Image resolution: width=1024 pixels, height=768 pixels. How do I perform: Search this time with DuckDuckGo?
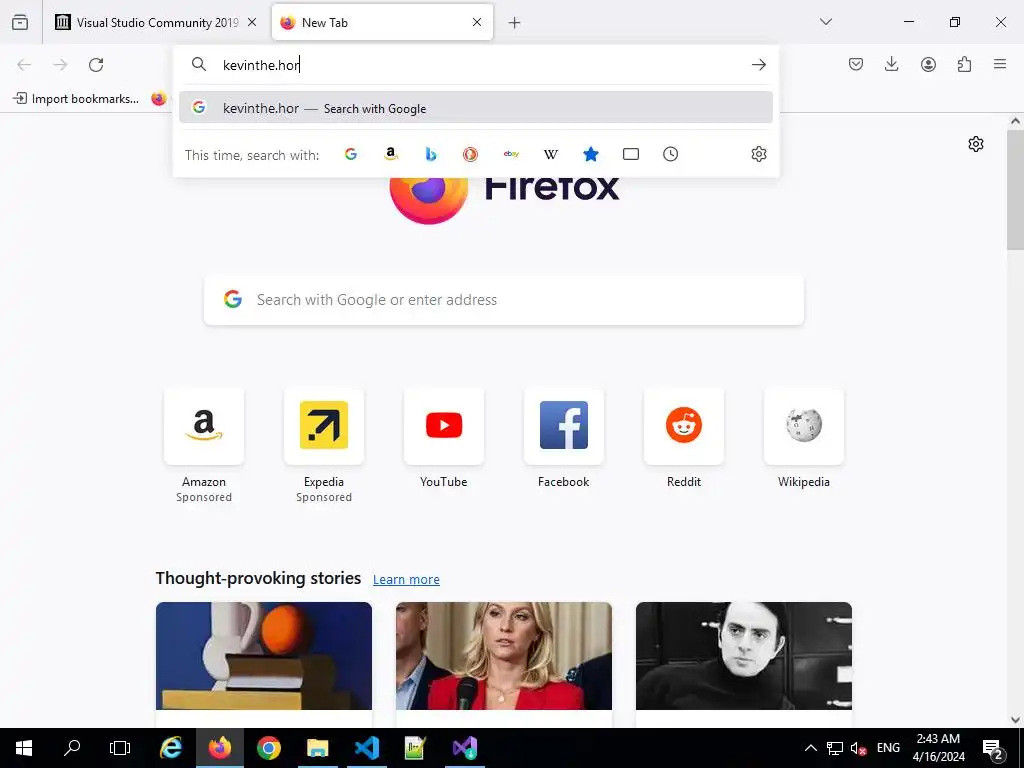coord(470,154)
